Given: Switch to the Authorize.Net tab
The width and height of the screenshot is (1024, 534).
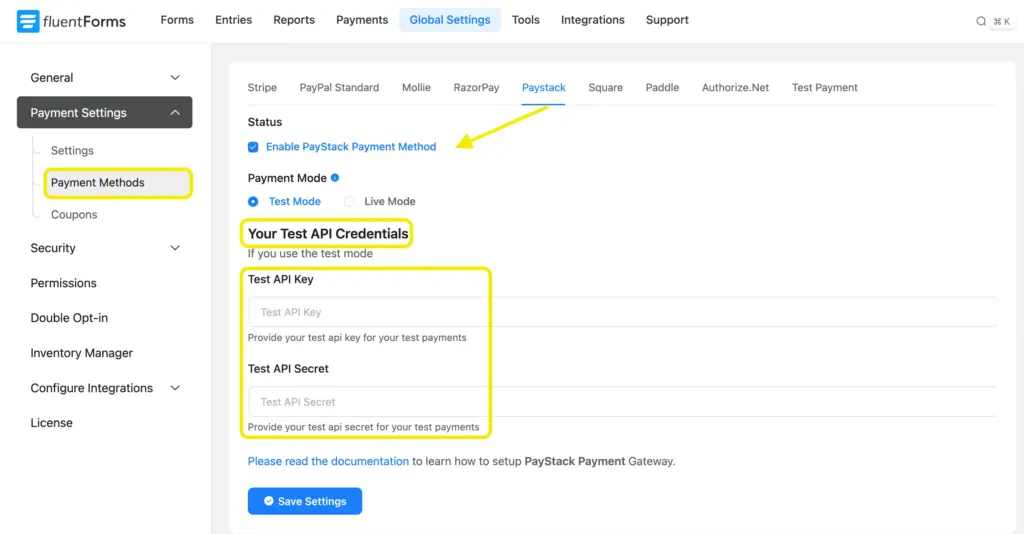Looking at the screenshot, I should [x=735, y=87].
